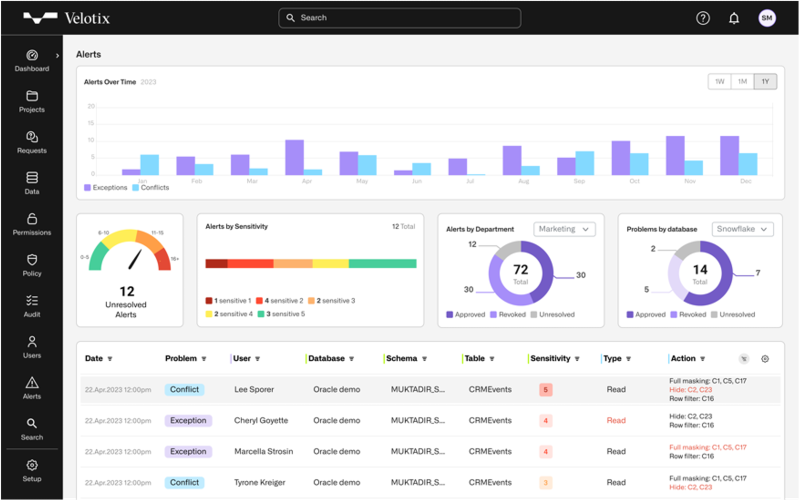Select the Policy shield icon

(32, 259)
